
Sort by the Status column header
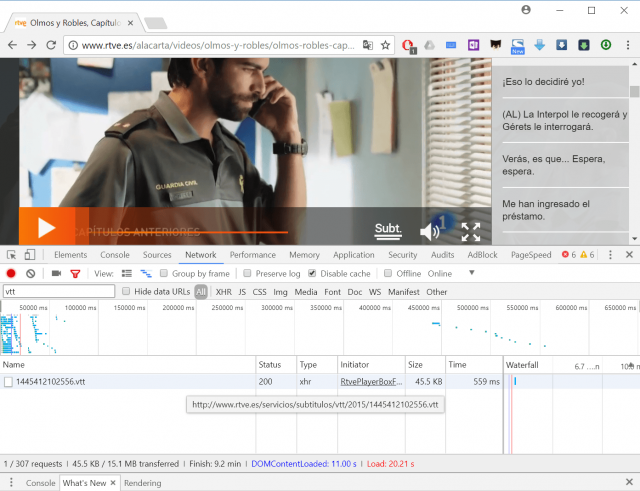pyautogui.click(x=276, y=364)
